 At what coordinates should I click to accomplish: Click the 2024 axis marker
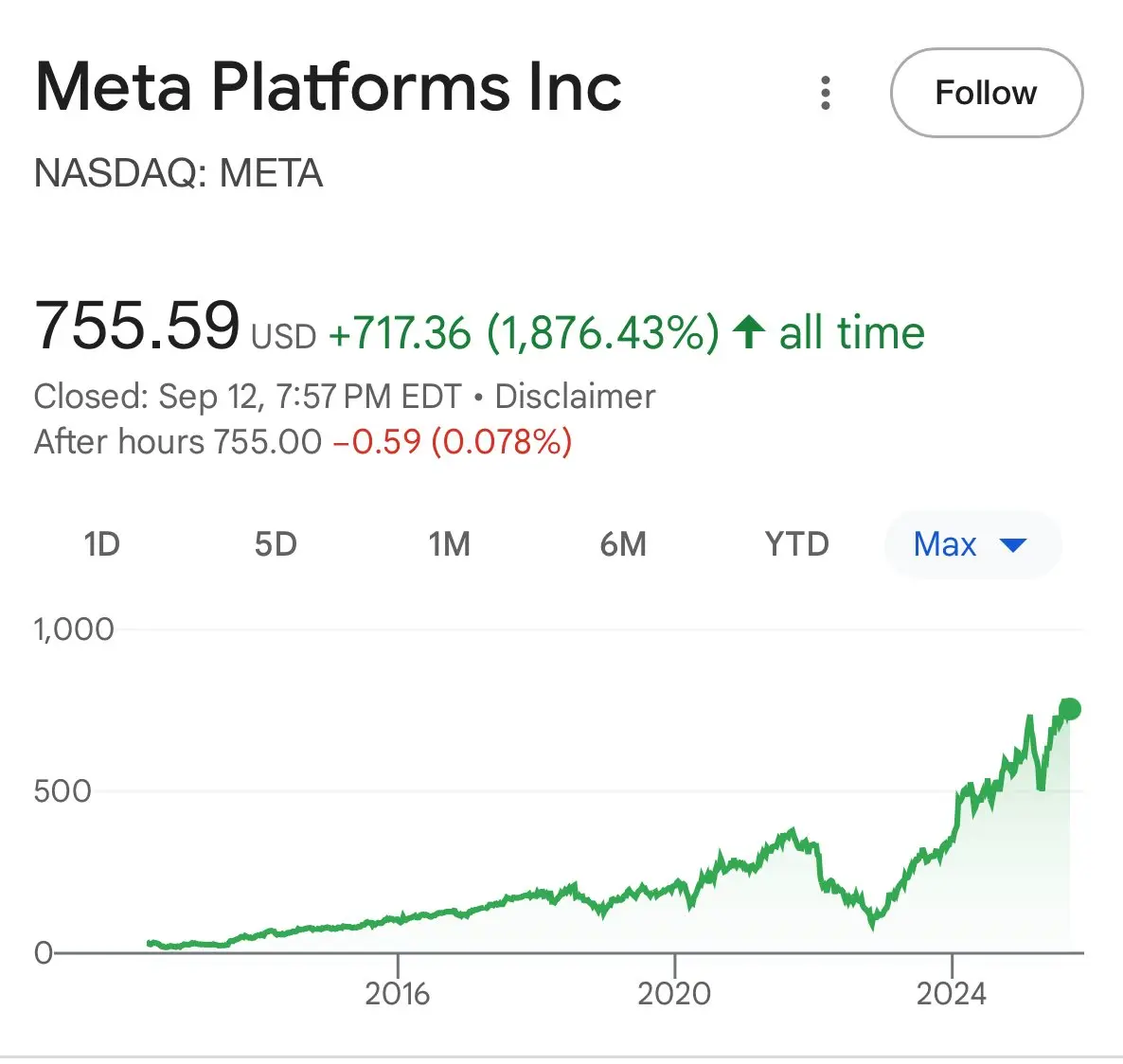pyautogui.click(x=951, y=994)
